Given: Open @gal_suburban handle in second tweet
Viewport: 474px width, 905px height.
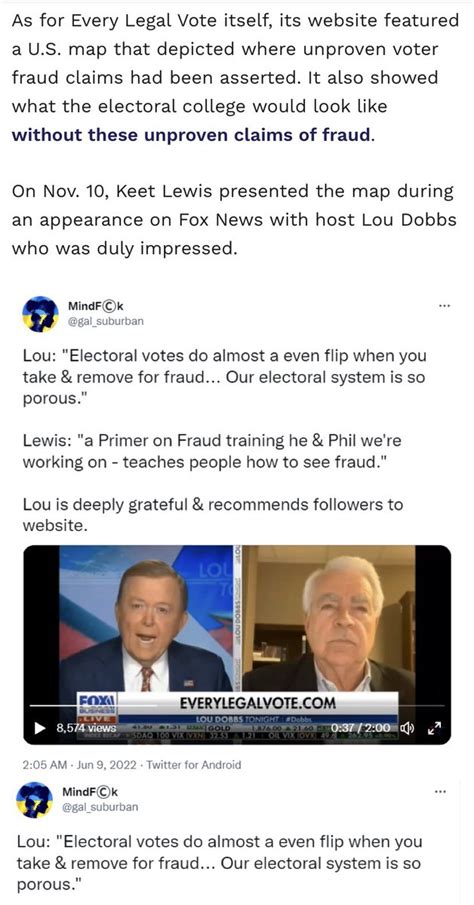Looking at the screenshot, I should [x=103, y=806].
